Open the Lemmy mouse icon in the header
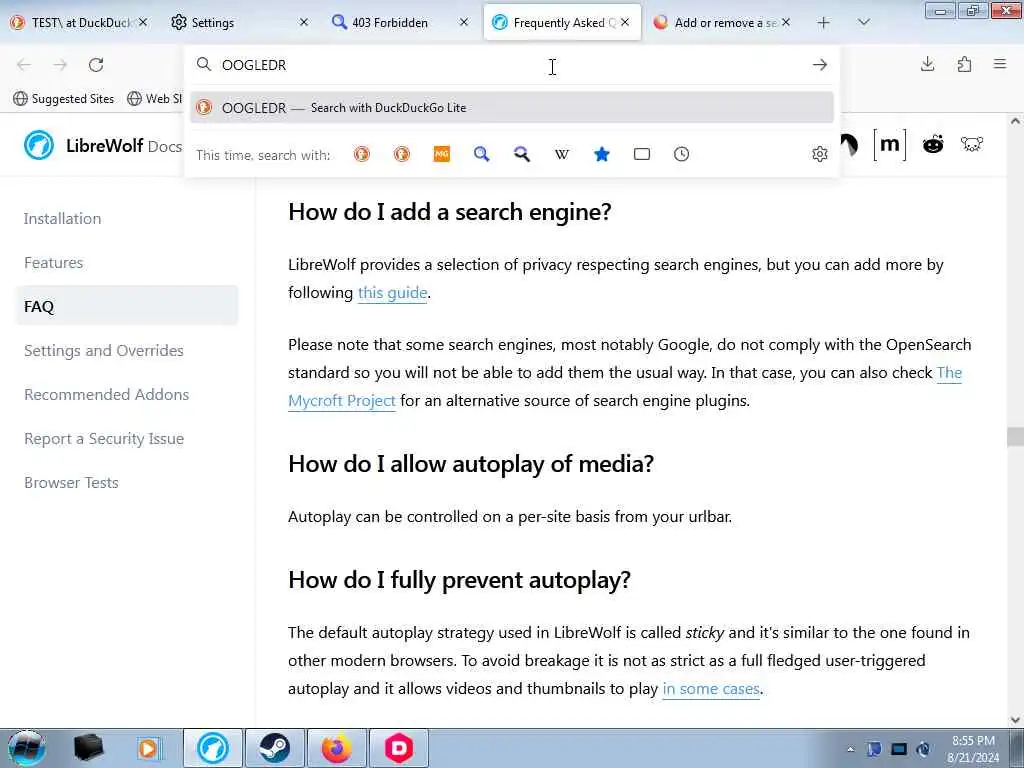 972,144
